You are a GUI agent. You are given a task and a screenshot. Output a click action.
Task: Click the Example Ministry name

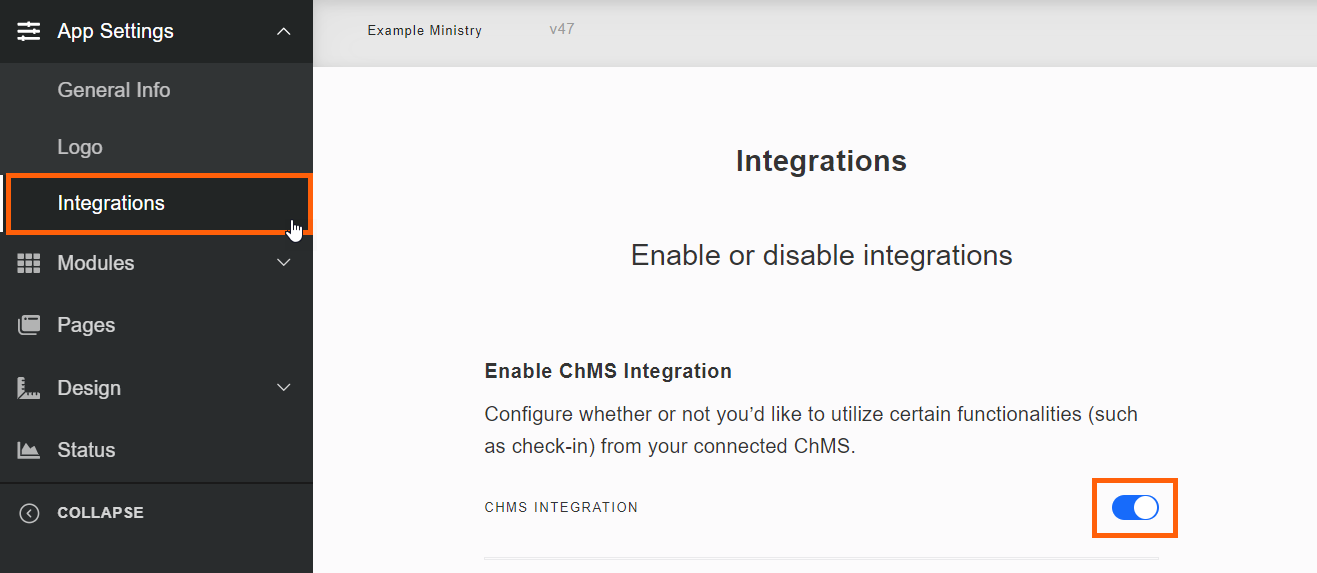(x=424, y=31)
